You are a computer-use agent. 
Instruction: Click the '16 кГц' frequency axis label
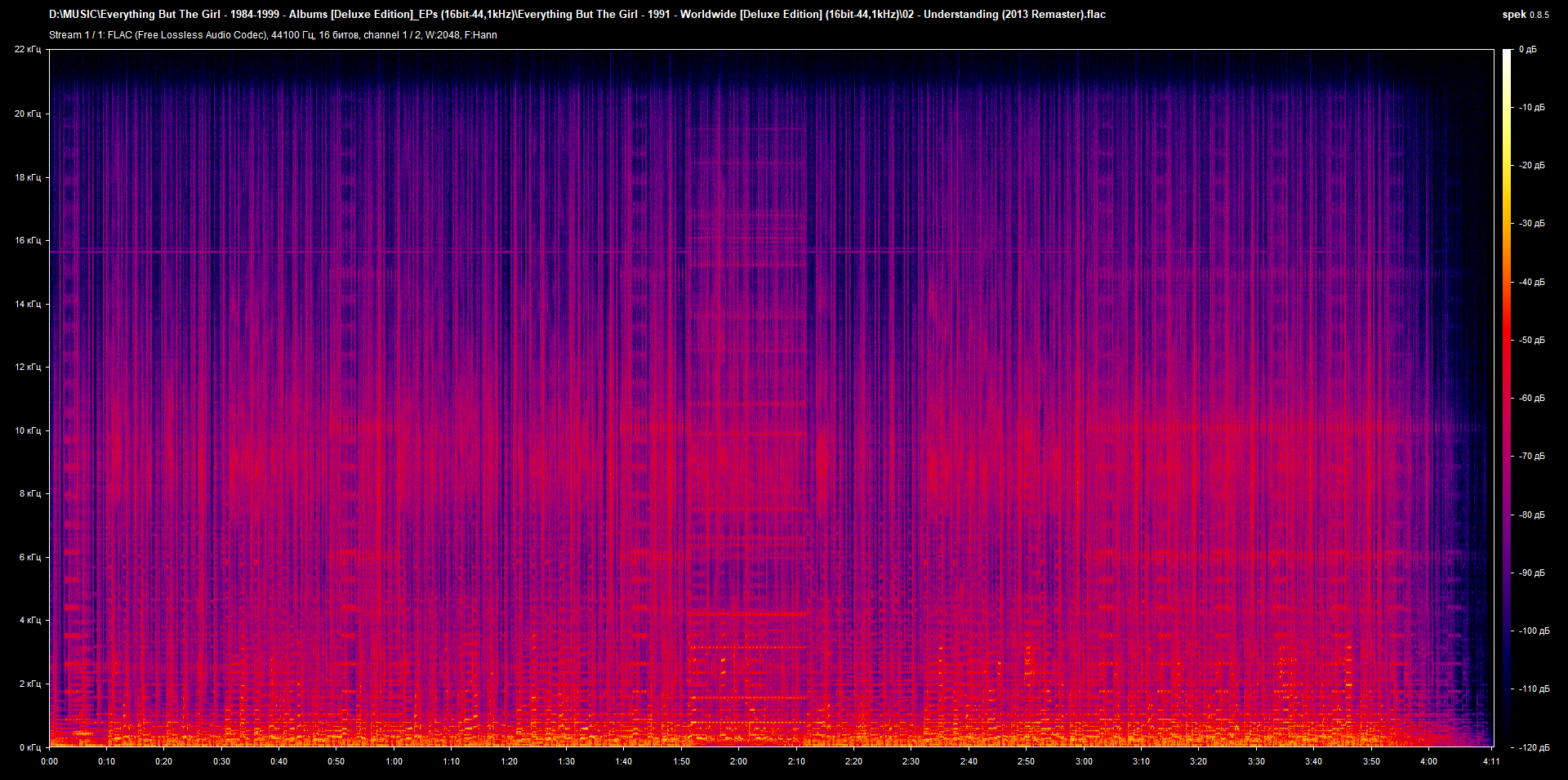point(28,240)
